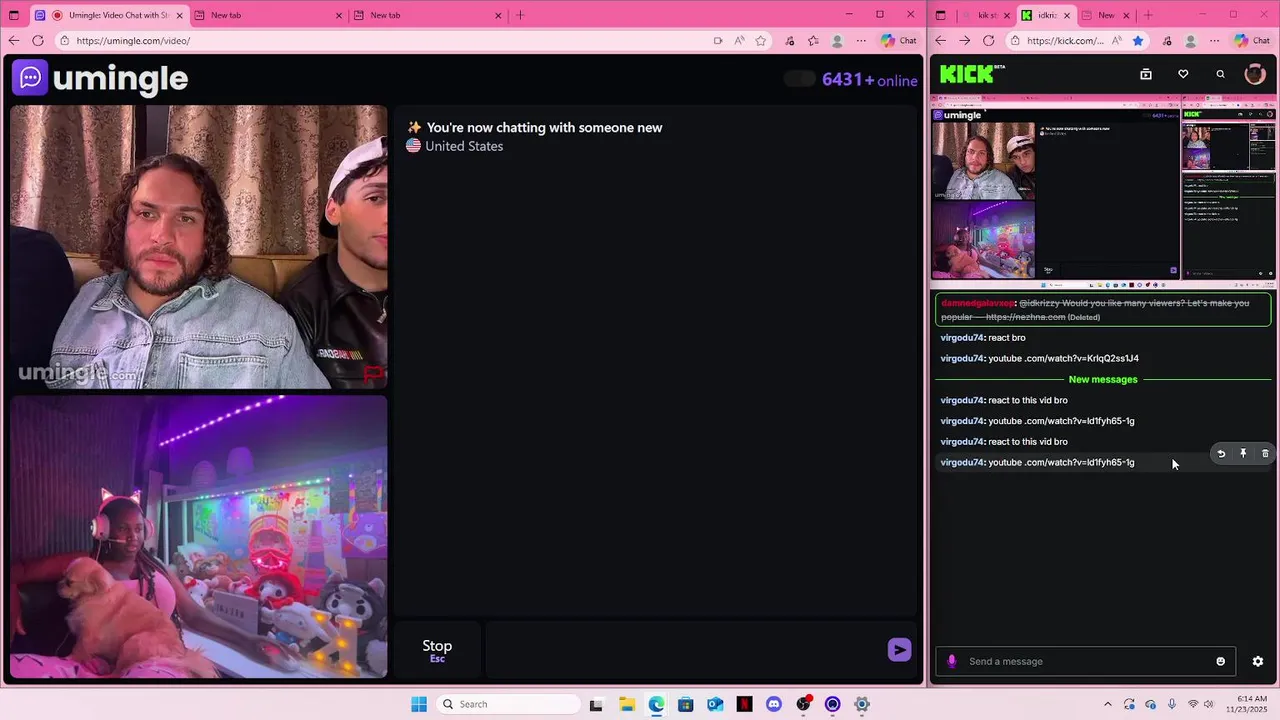The height and width of the screenshot is (720, 1280).
Task: Open the favorites list in the left browser toolbar
Action: tap(813, 41)
